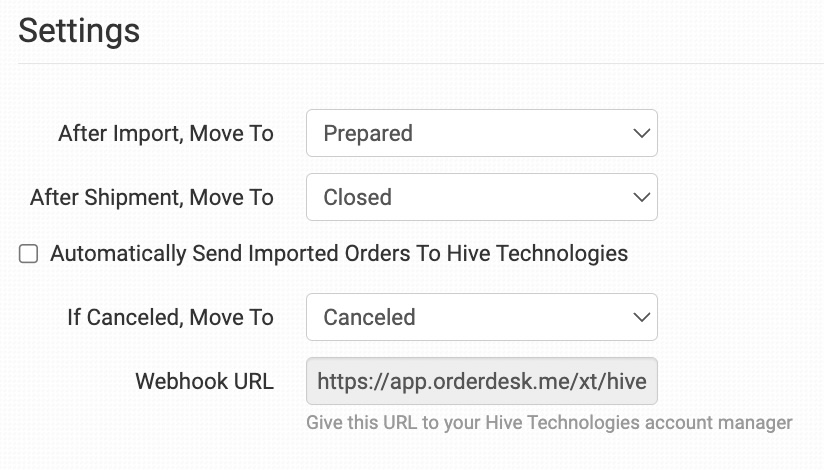This screenshot has width=824, height=470.
Task: Click the help text below Webhook URL
Action: coord(549,423)
